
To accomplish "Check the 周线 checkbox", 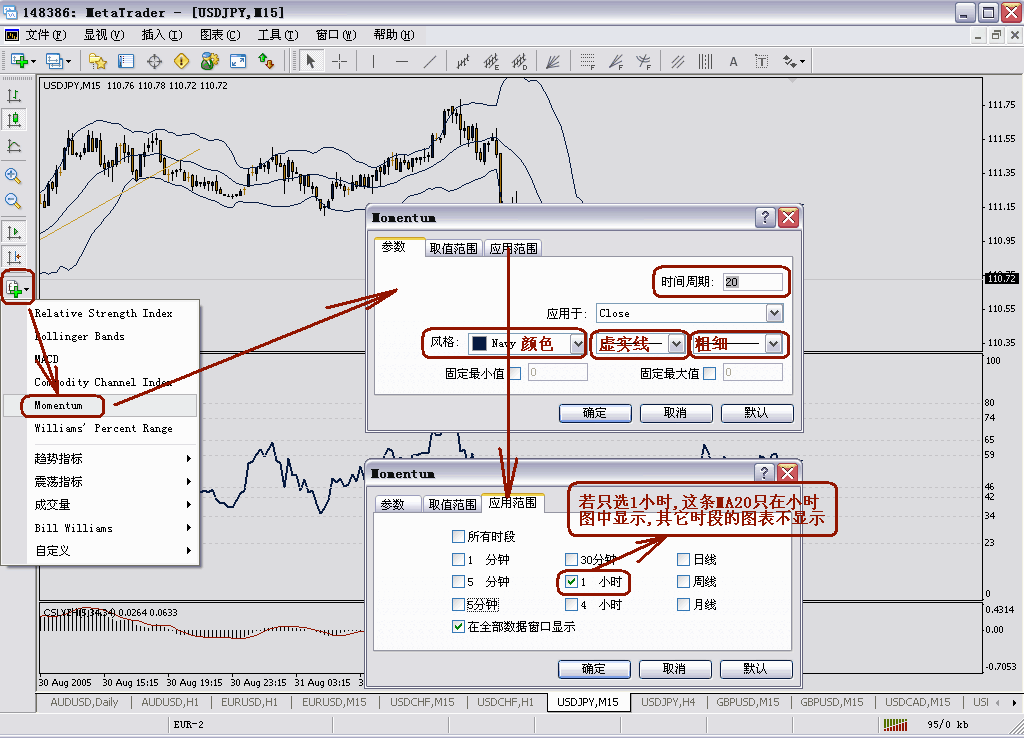I will pyautogui.click(x=684, y=581).
